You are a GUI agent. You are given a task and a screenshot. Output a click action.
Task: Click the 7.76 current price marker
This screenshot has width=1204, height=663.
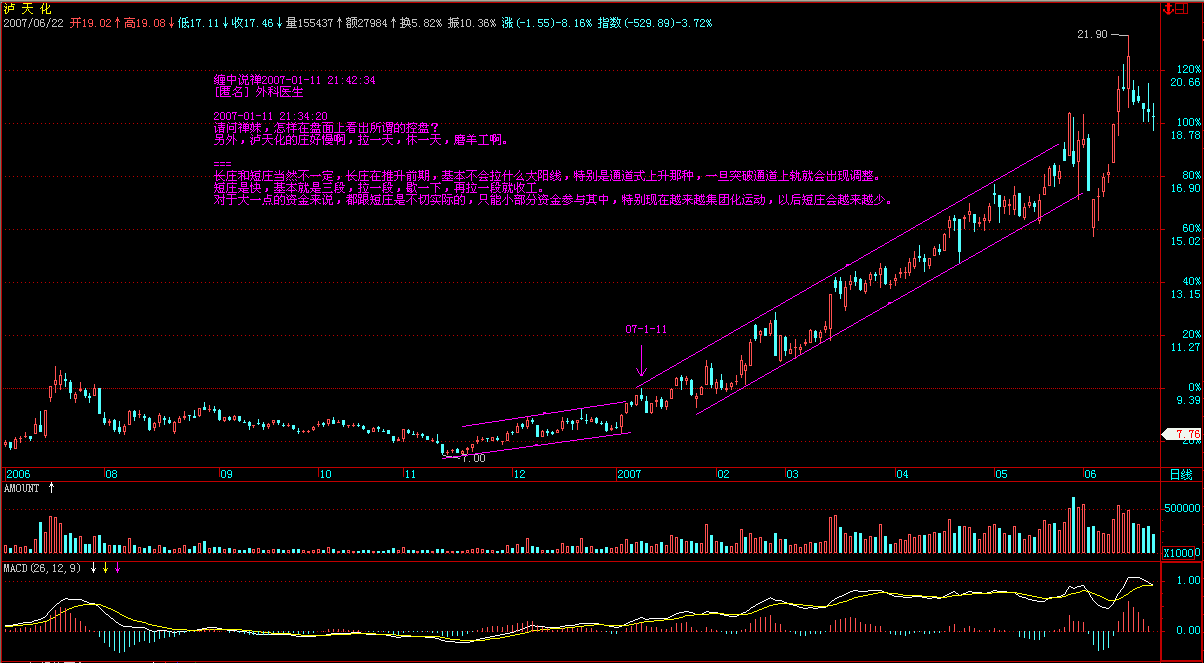(x=1183, y=434)
